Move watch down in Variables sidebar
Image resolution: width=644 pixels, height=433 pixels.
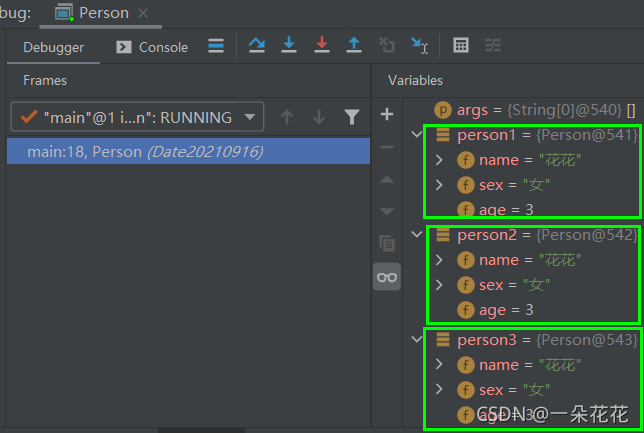387,211
